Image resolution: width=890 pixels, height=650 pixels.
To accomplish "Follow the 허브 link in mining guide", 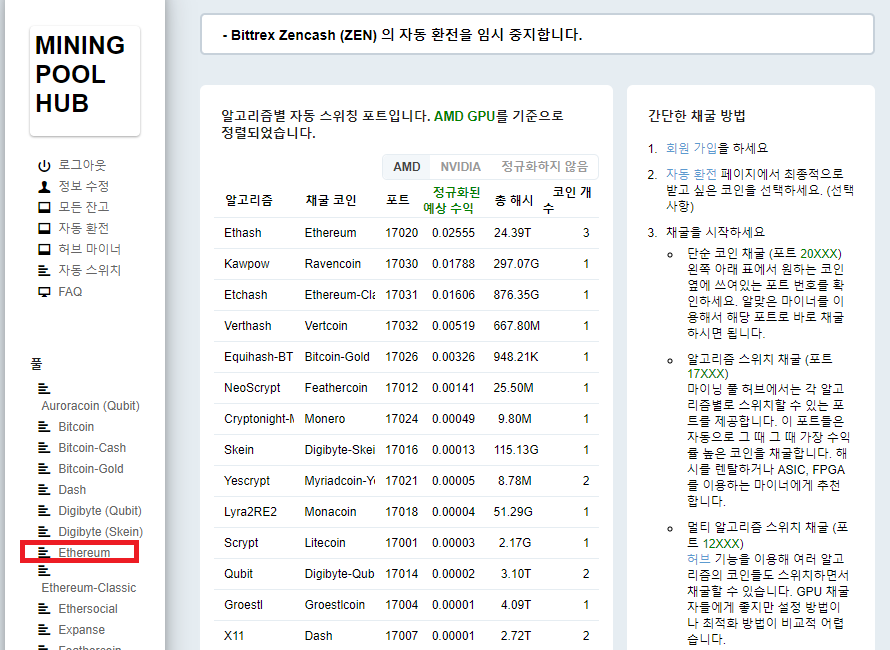I will (x=698, y=559).
